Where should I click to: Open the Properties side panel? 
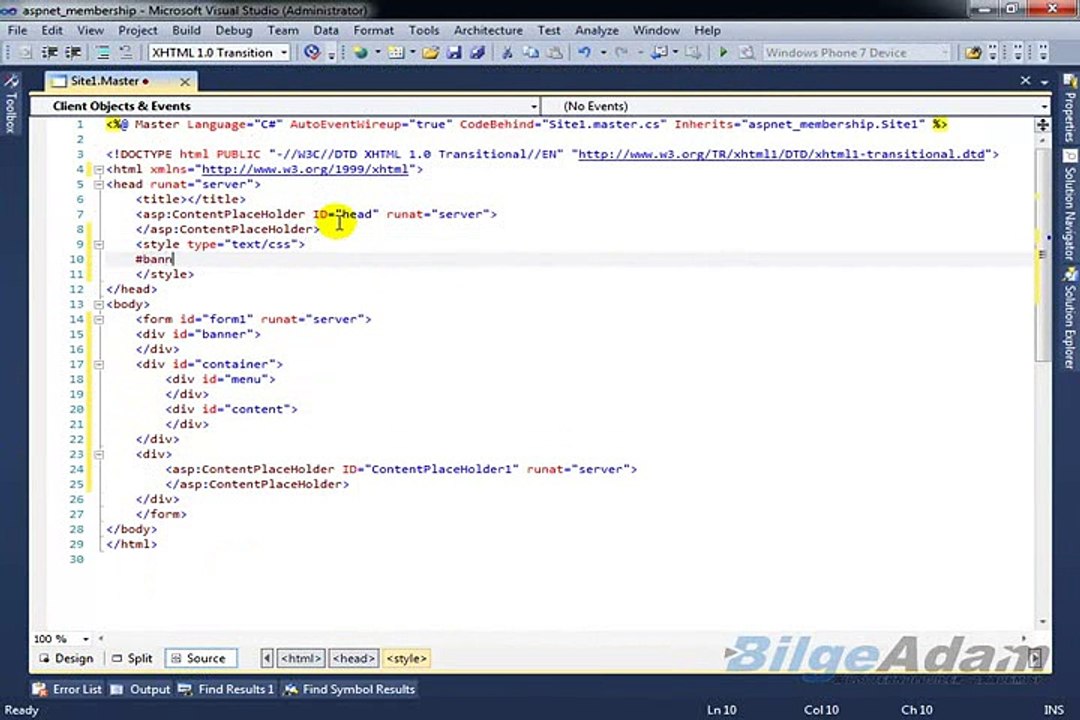point(1070,109)
